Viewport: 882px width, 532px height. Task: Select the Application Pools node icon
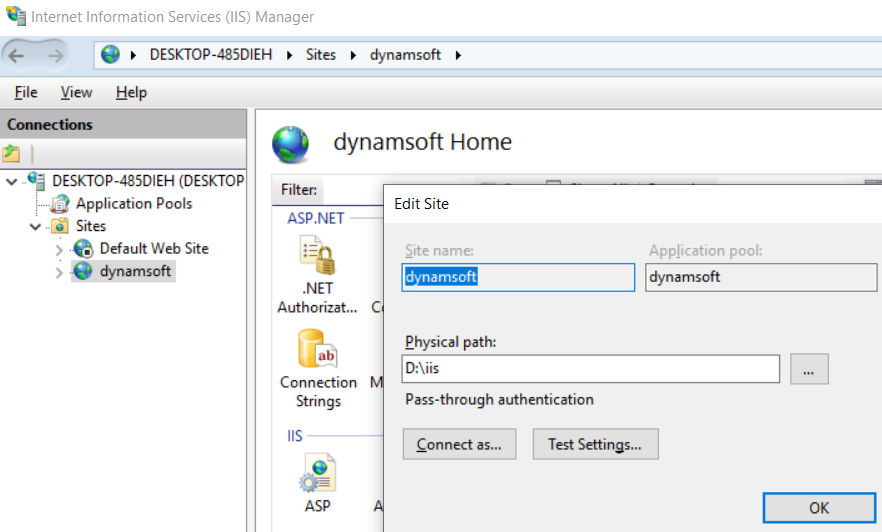tap(61, 203)
